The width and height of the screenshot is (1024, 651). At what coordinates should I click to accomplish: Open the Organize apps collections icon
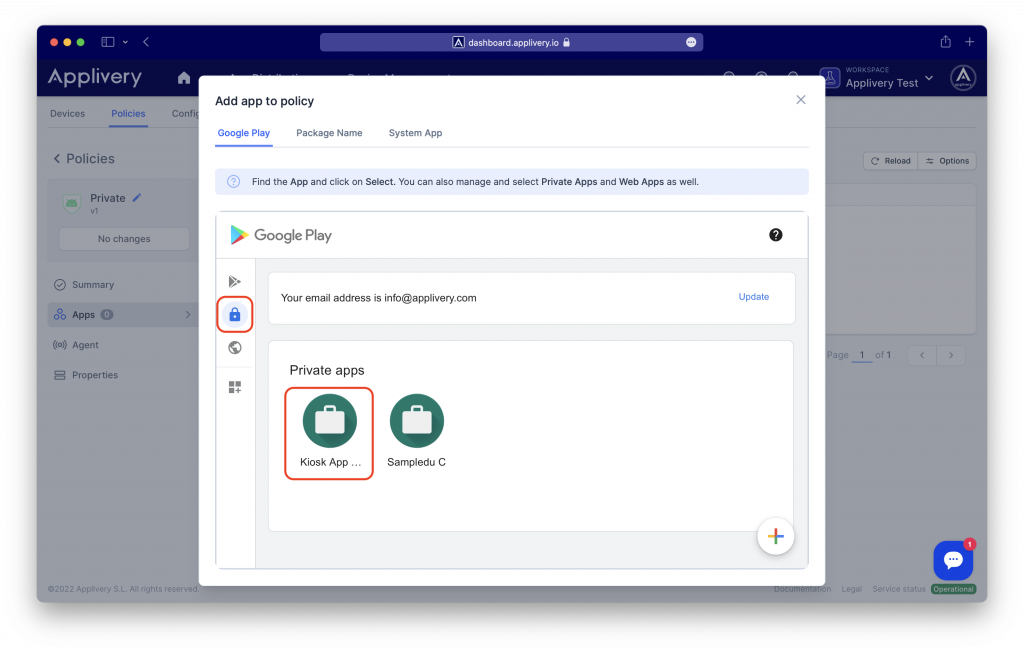coord(234,387)
